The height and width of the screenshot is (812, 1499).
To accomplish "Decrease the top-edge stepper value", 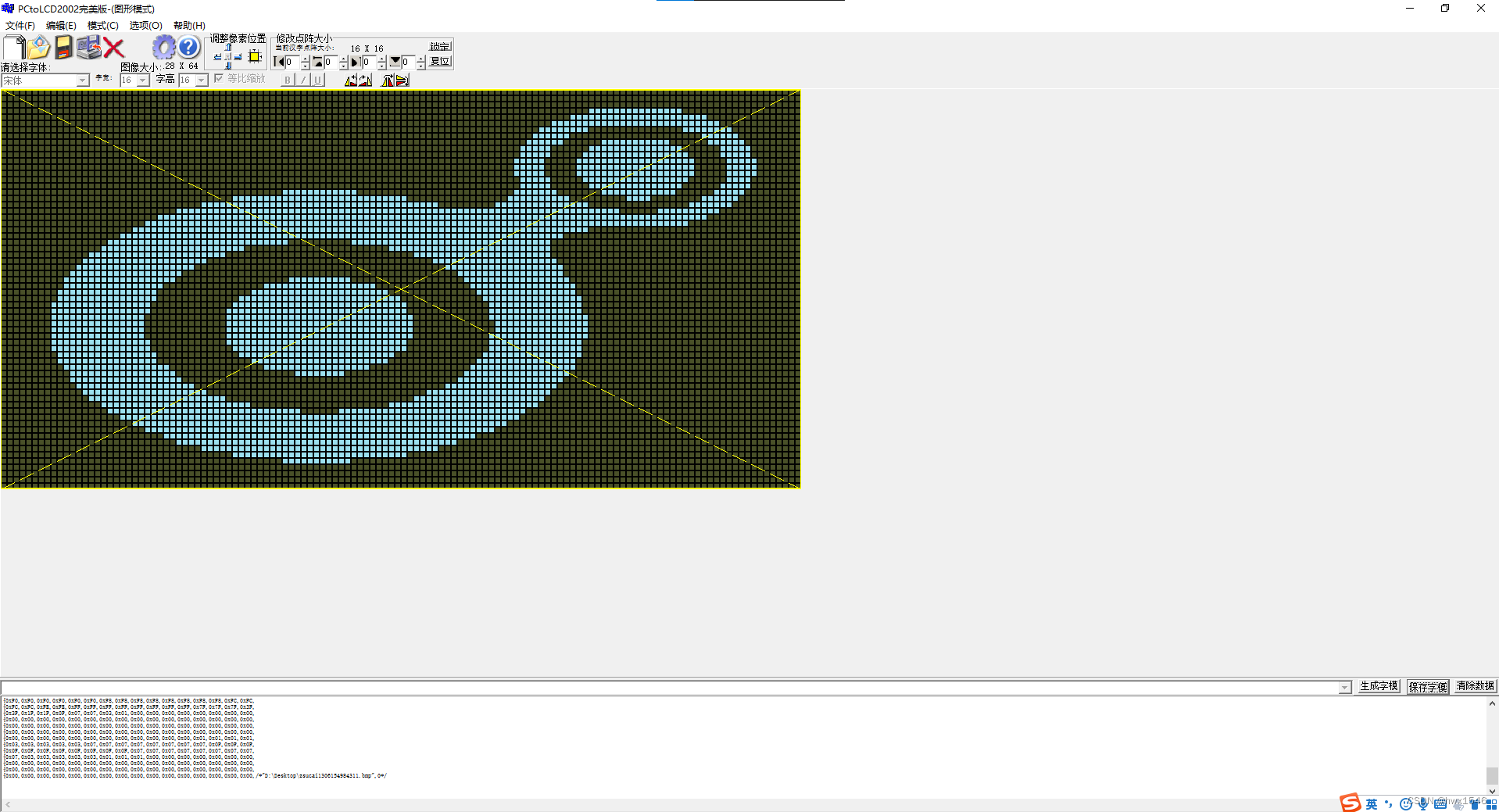I will [343, 66].
